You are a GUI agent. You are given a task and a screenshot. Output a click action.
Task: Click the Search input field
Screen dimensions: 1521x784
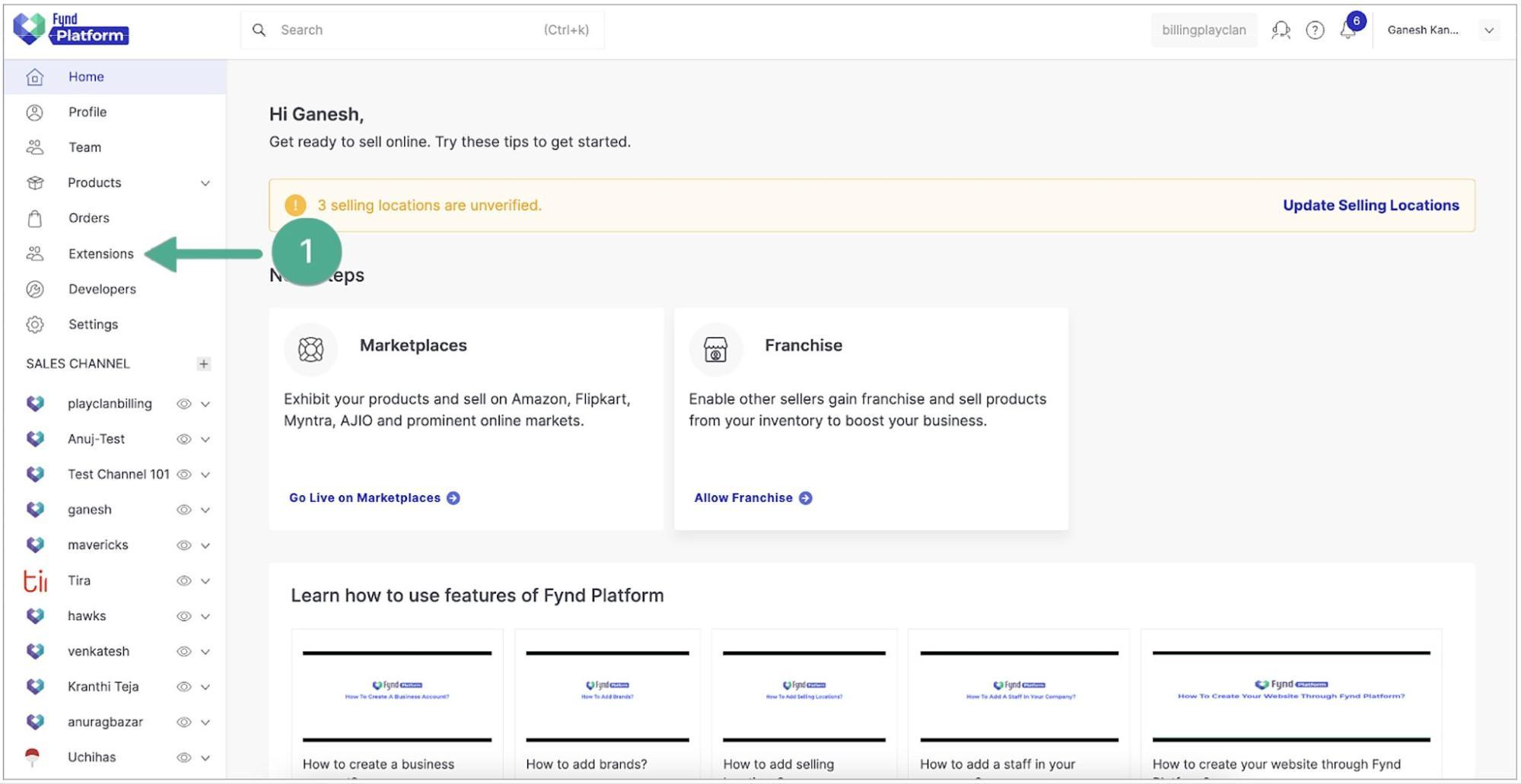click(x=422, y=30)
